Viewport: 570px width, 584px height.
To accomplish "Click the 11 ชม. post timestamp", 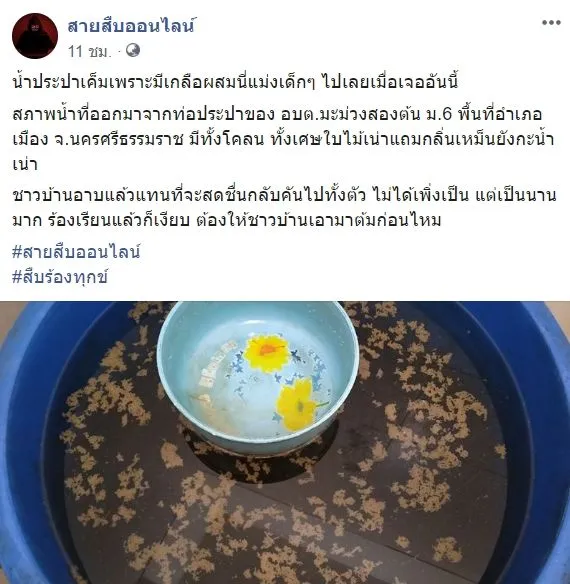I will [x=89, y=51].
